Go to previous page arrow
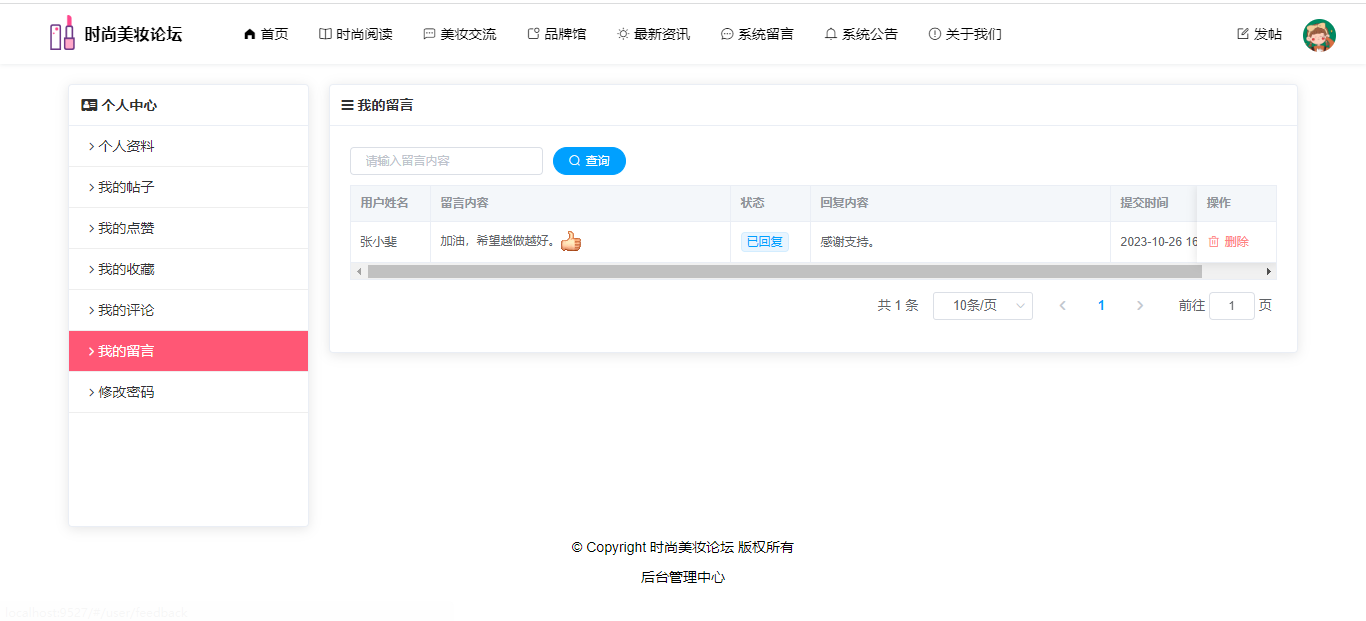Image resolution: width=1366 pixels, height=621 pixels. [1063, 306]
